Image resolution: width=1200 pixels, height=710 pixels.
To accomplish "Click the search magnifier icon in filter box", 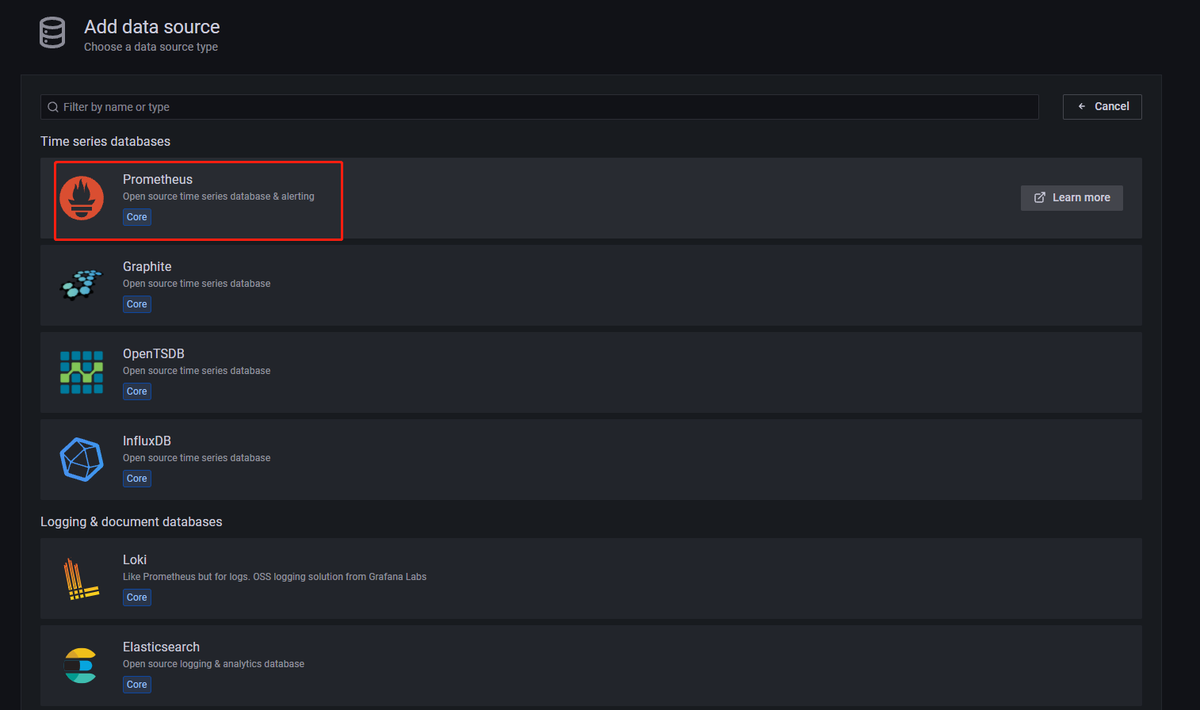I will click(x=53, y=107).
